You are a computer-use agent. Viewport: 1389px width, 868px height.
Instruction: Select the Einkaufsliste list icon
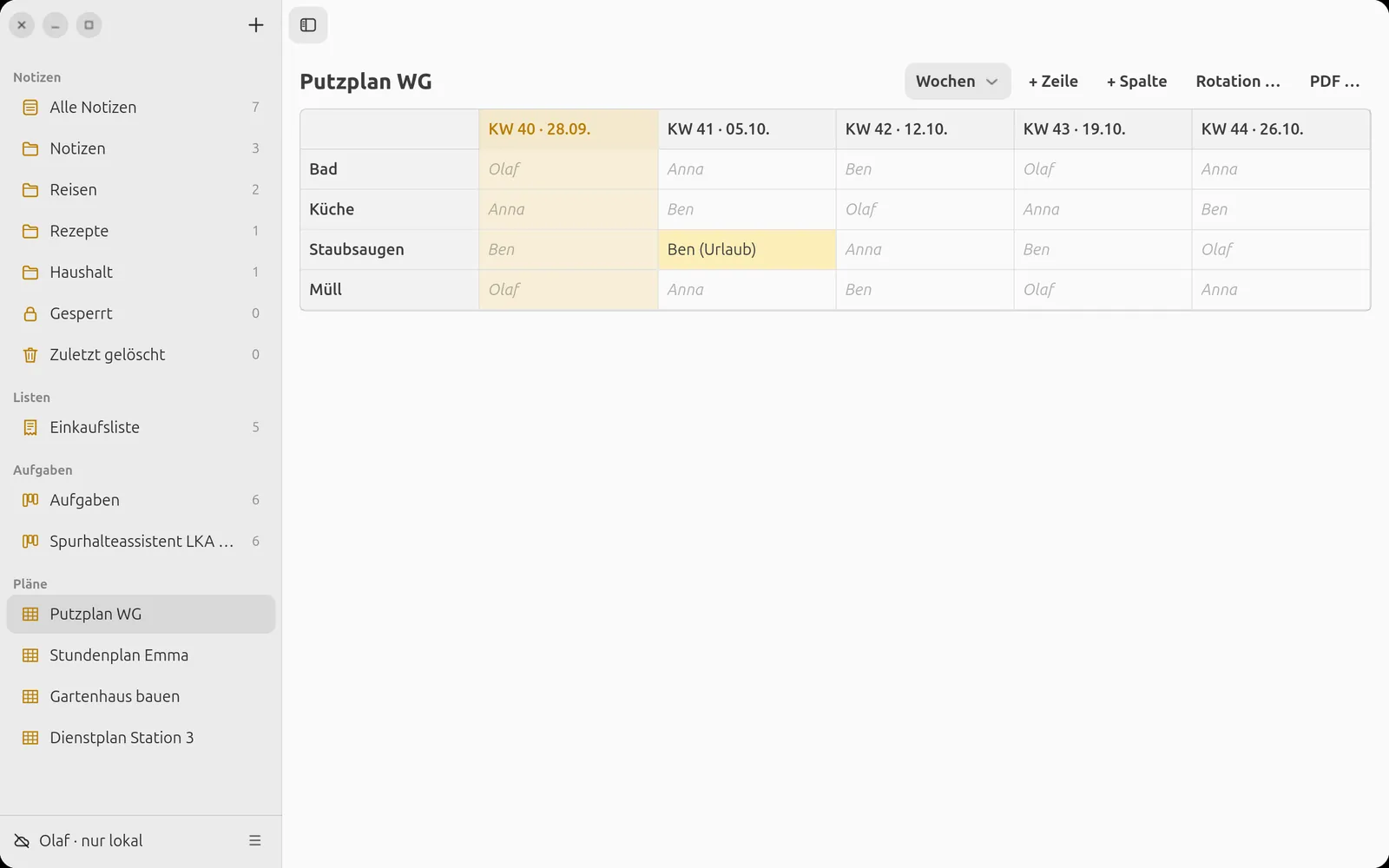pyautogui.click(x=30, y=427)
